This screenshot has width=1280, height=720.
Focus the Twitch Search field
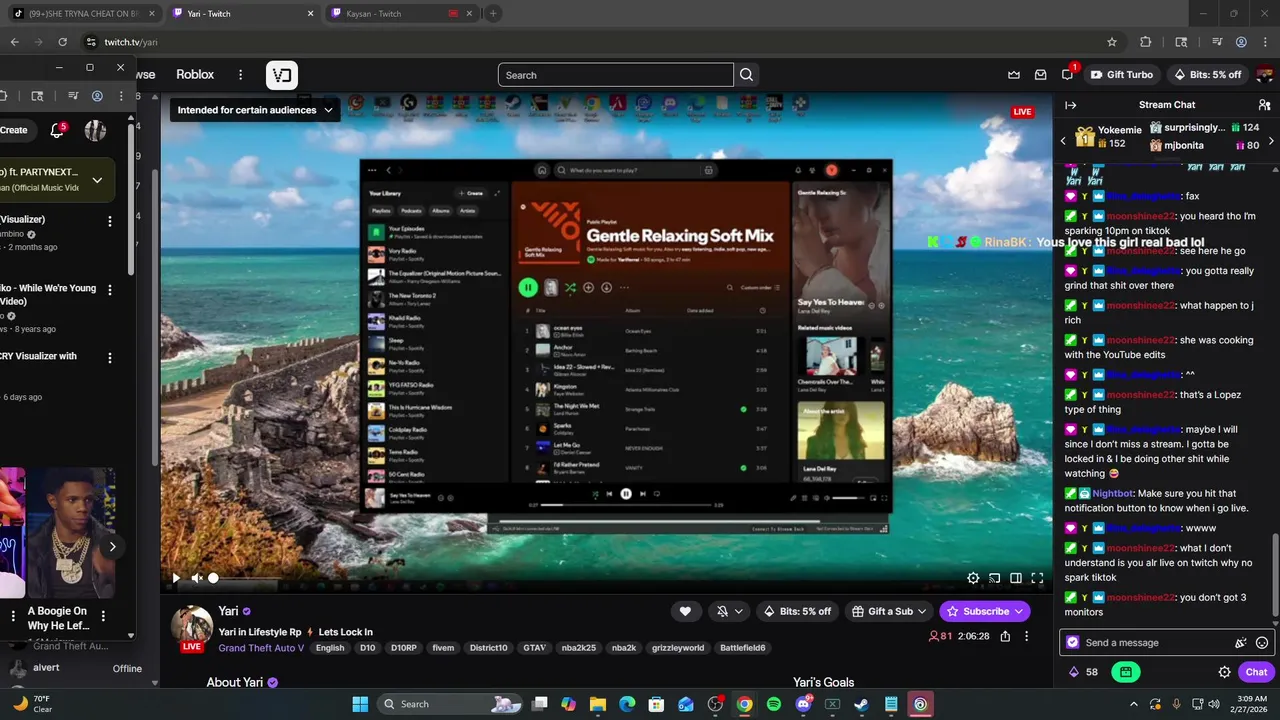[x=616, y=75]
